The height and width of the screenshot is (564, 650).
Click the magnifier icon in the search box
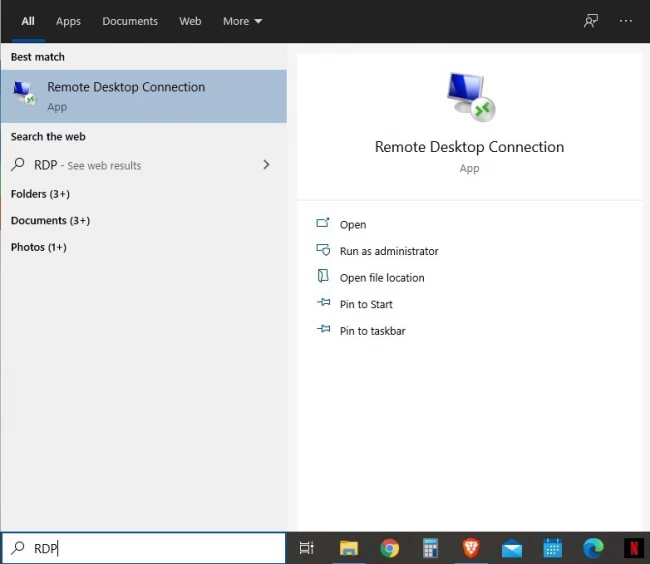(x=18, y=548)
